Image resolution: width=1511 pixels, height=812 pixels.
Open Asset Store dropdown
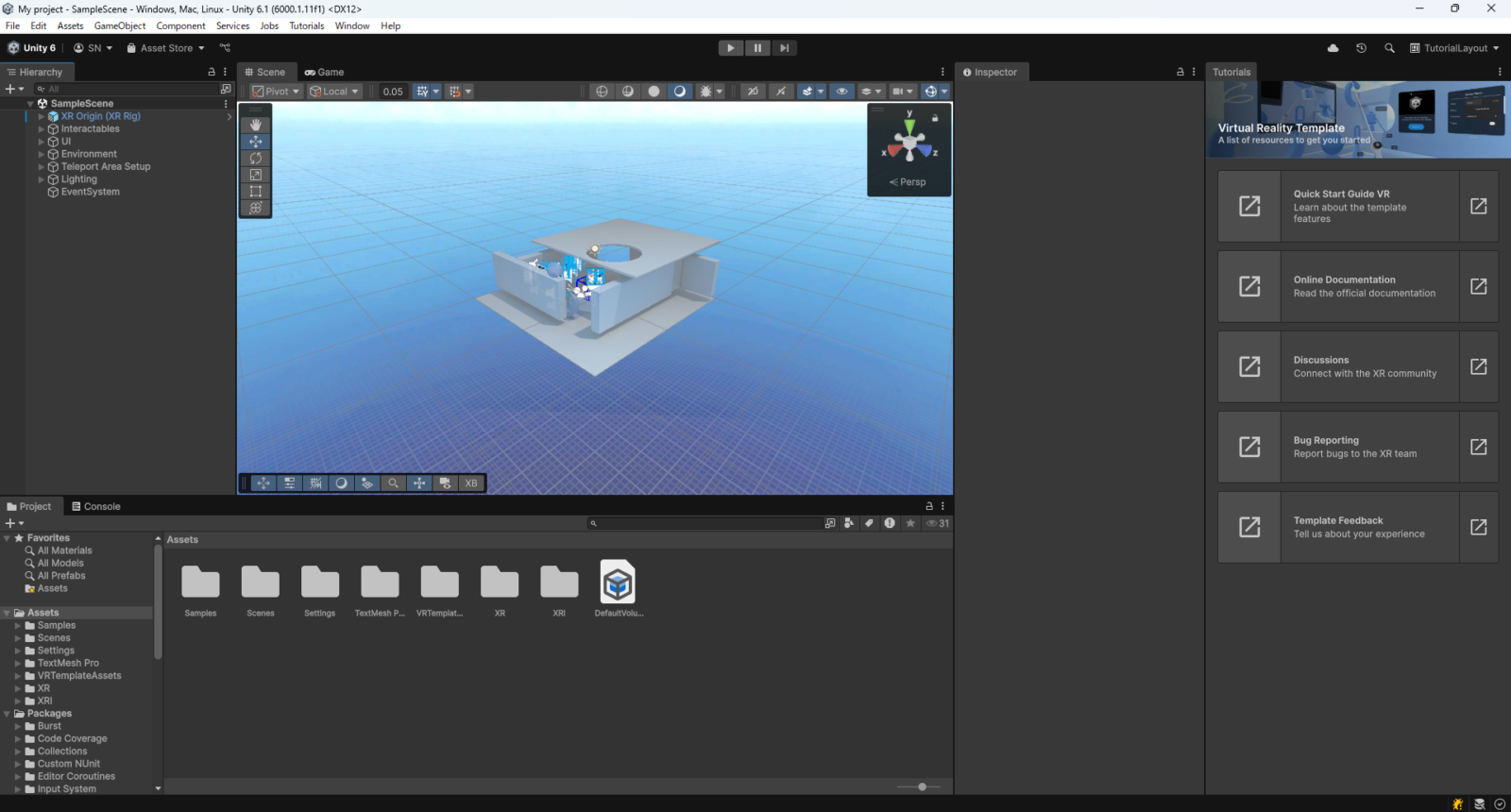(165, 48)
